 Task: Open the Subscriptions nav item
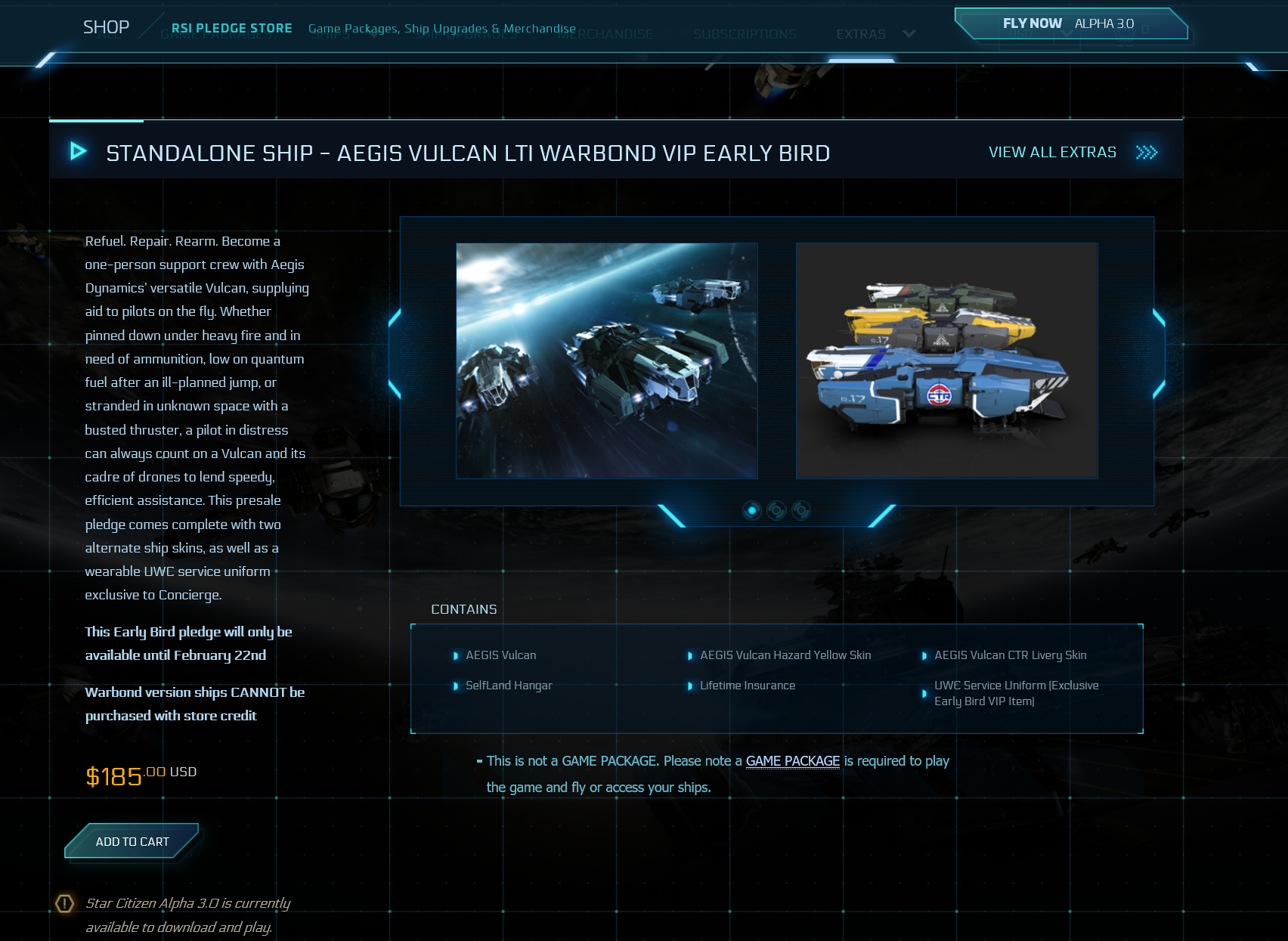(x=745, y=35)
